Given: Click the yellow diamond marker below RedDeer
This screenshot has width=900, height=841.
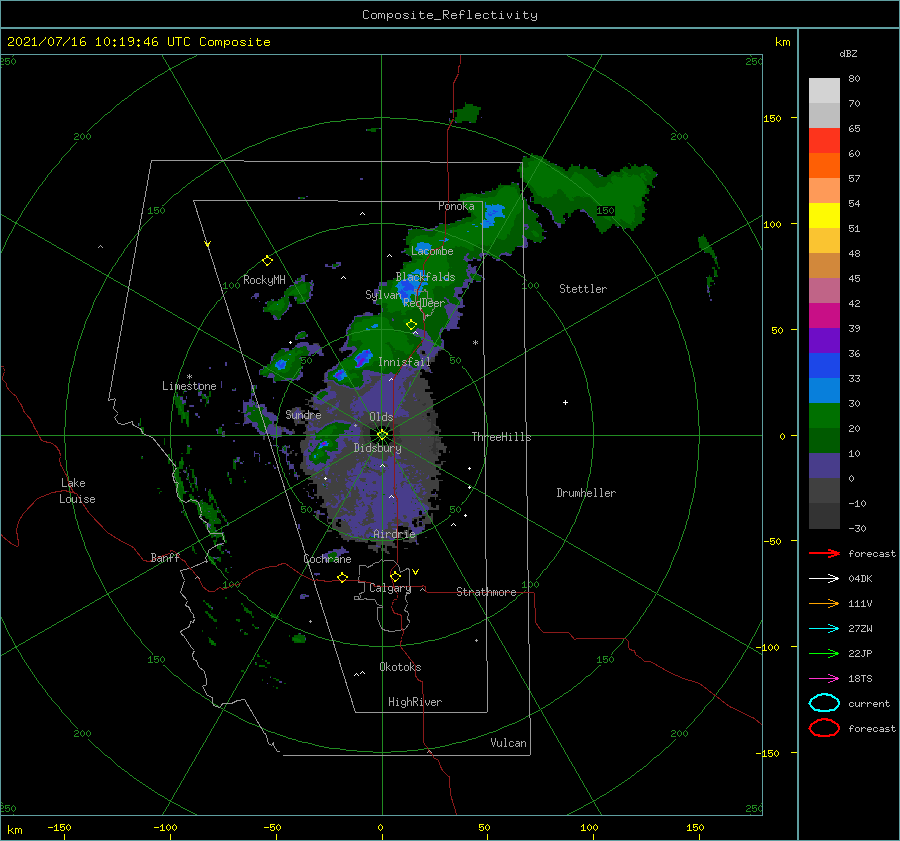Looking at the screenshot, I should coord(411,325).
